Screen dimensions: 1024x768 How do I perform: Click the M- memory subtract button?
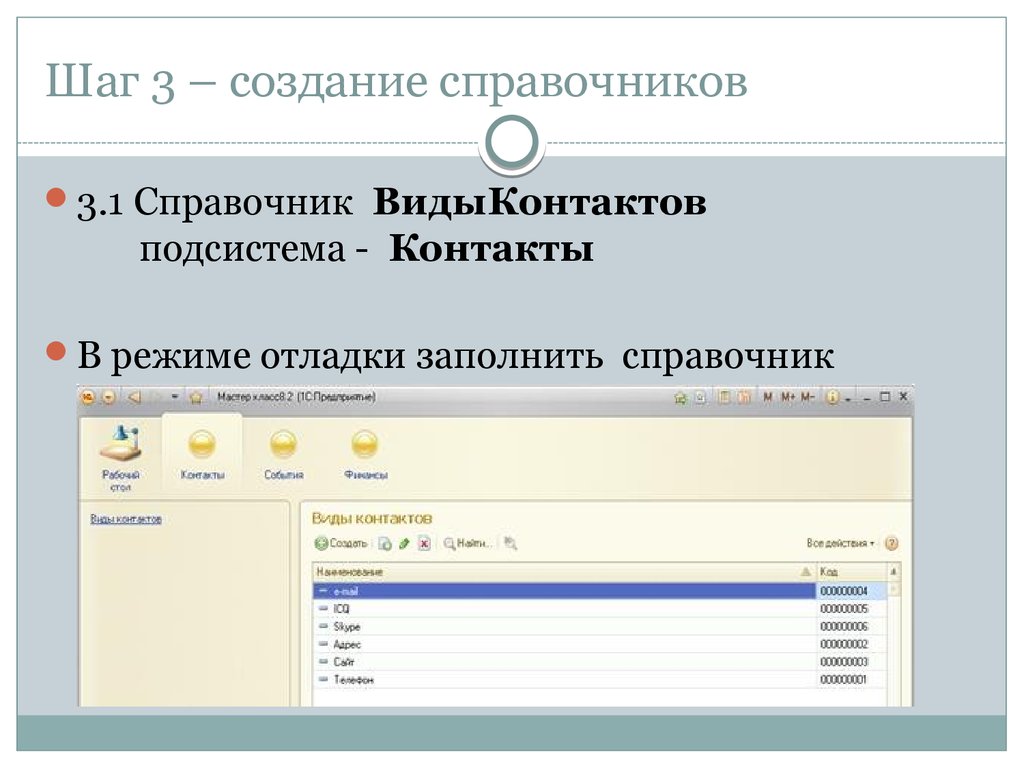808,397
